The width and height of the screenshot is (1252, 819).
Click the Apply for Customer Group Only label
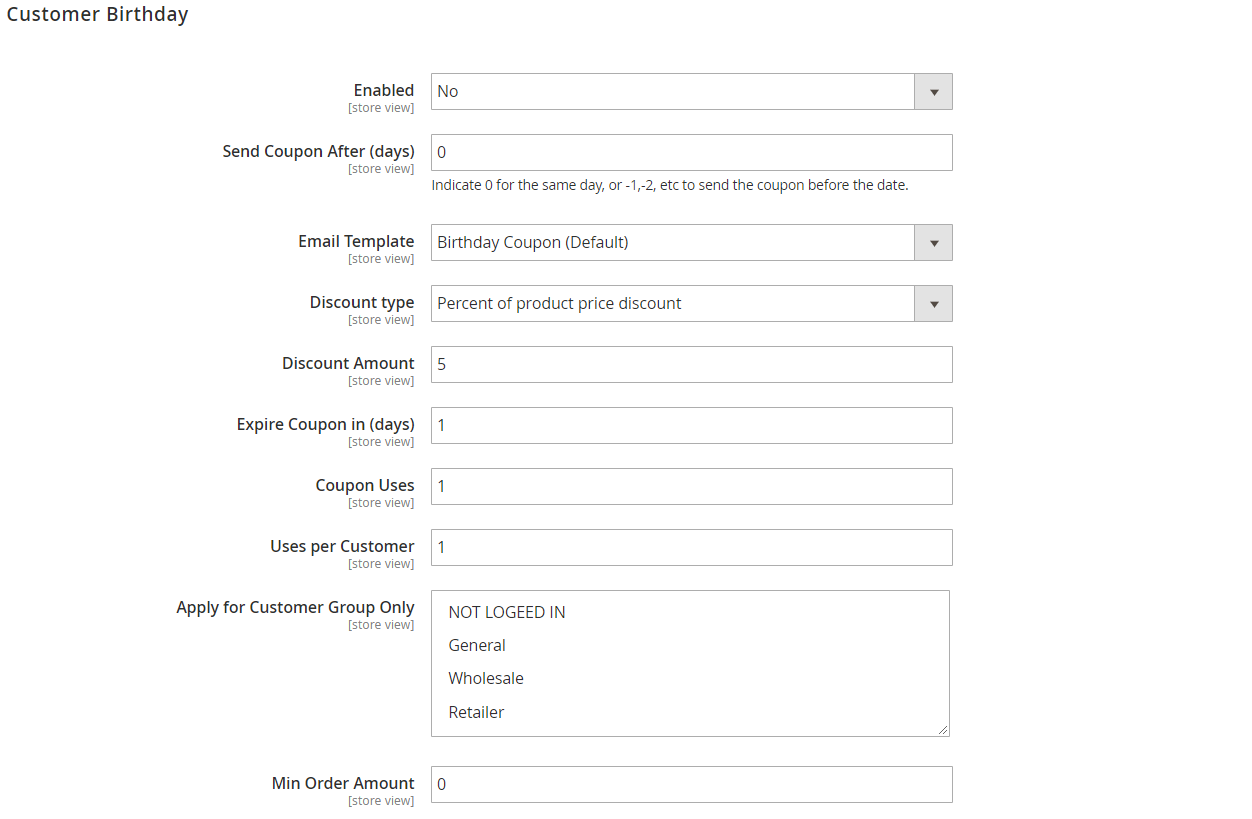tap(295, 607)
